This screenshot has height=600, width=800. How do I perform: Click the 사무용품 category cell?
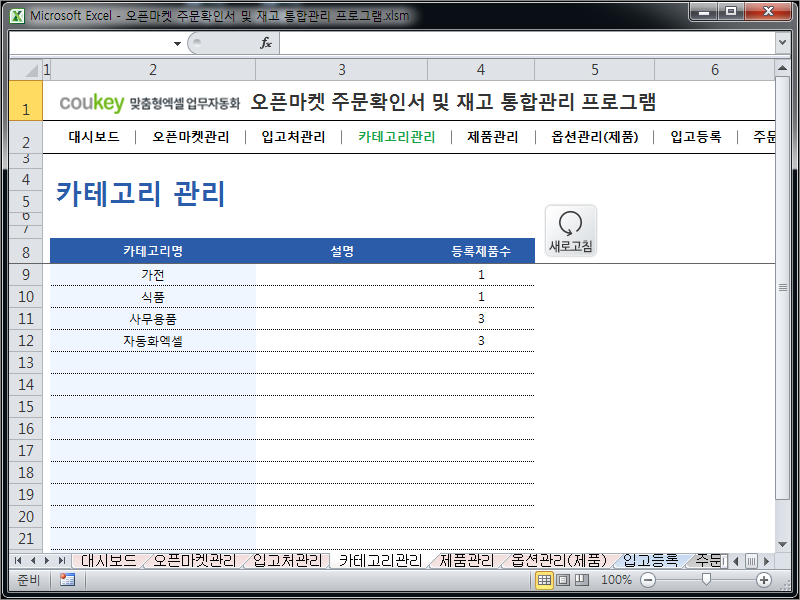click(153, 319)
